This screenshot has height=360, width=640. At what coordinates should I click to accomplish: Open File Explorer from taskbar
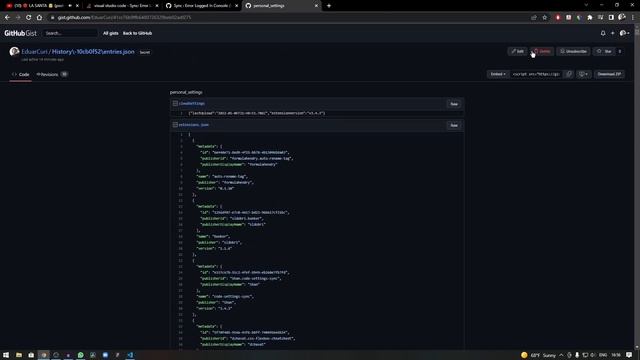tap(19, 355)
